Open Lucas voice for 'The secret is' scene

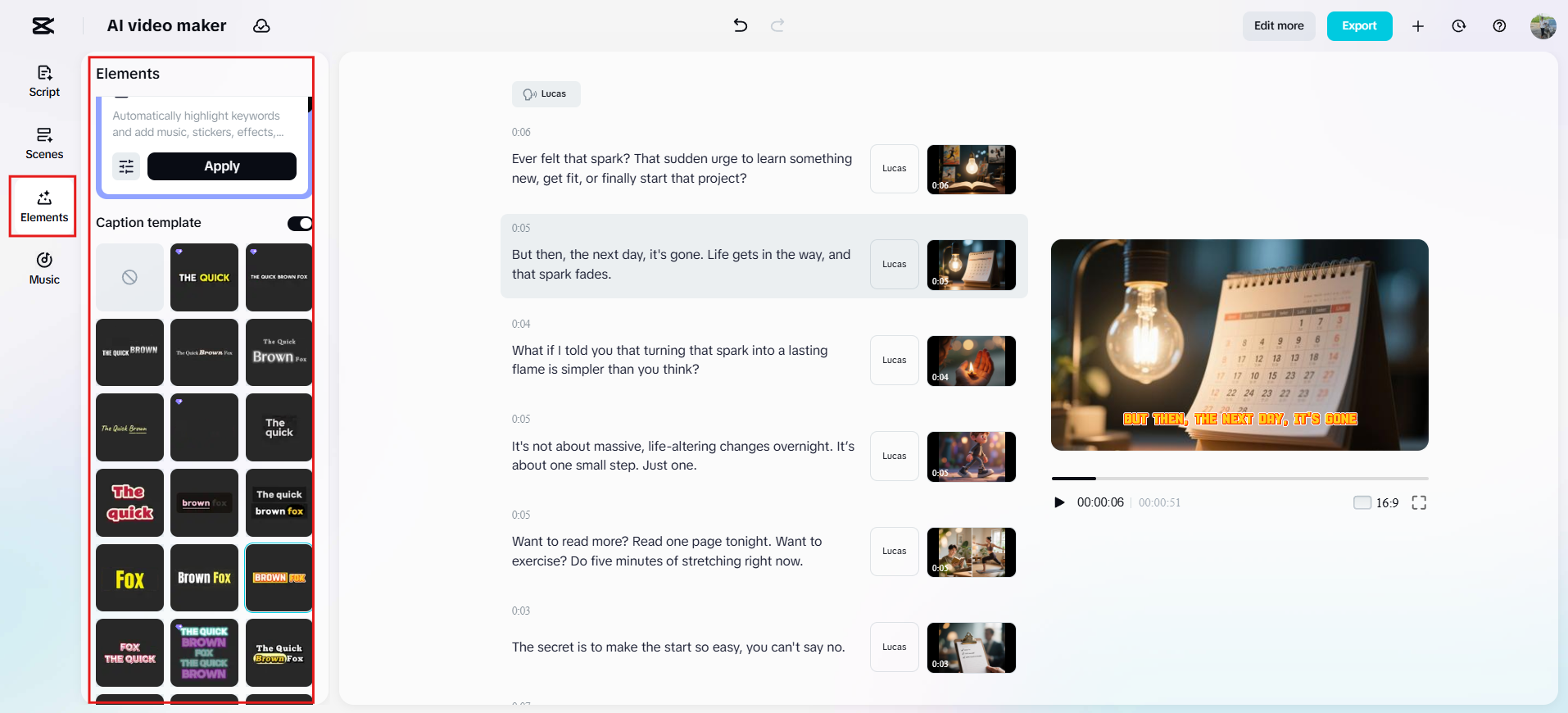(895, 647)
